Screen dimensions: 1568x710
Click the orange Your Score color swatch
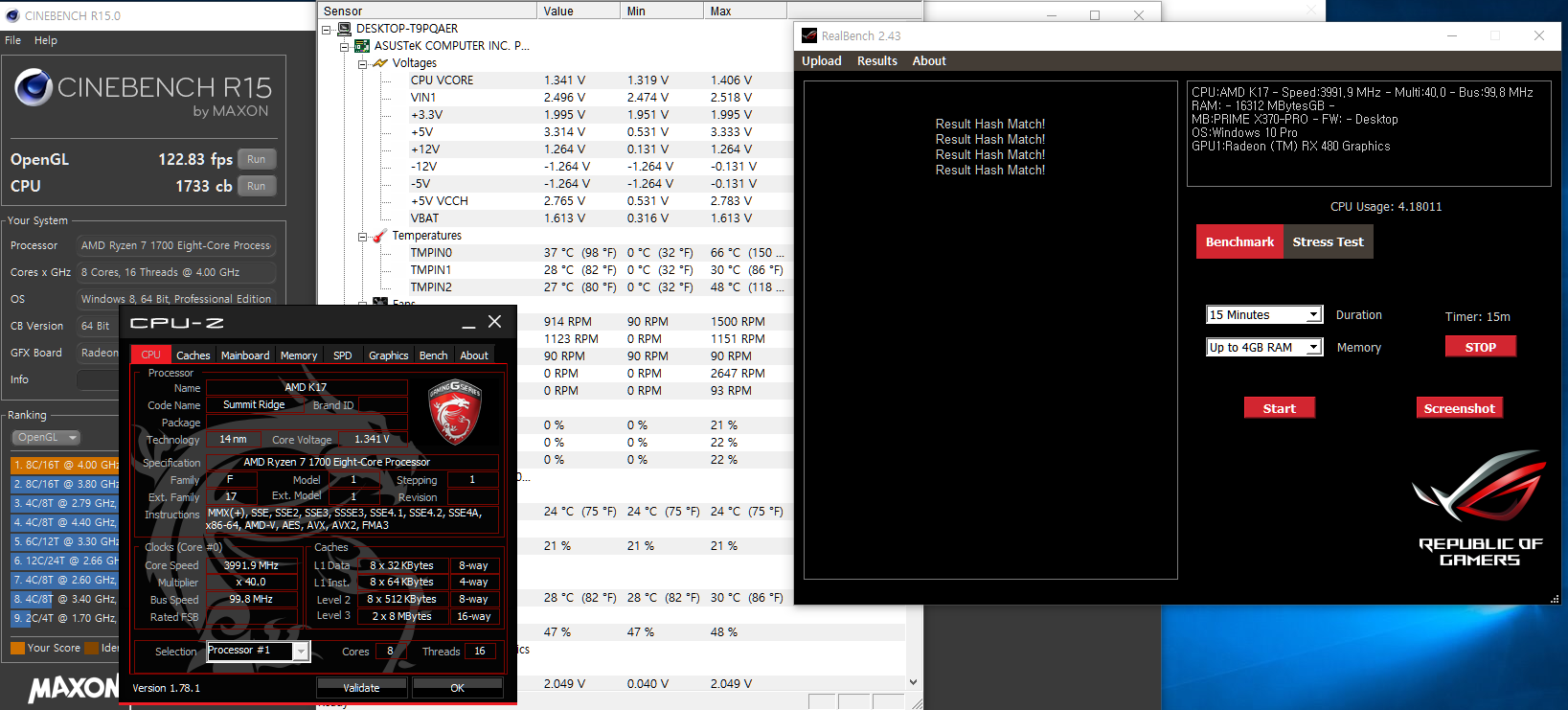17,648
